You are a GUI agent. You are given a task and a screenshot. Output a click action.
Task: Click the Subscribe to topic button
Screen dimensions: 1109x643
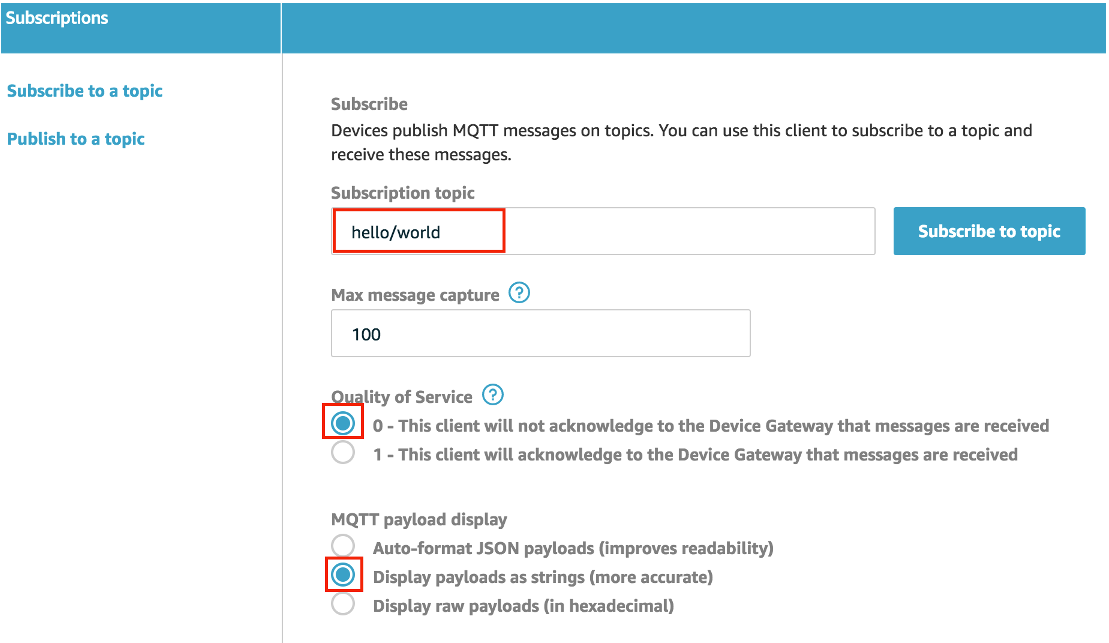point(989,231)
